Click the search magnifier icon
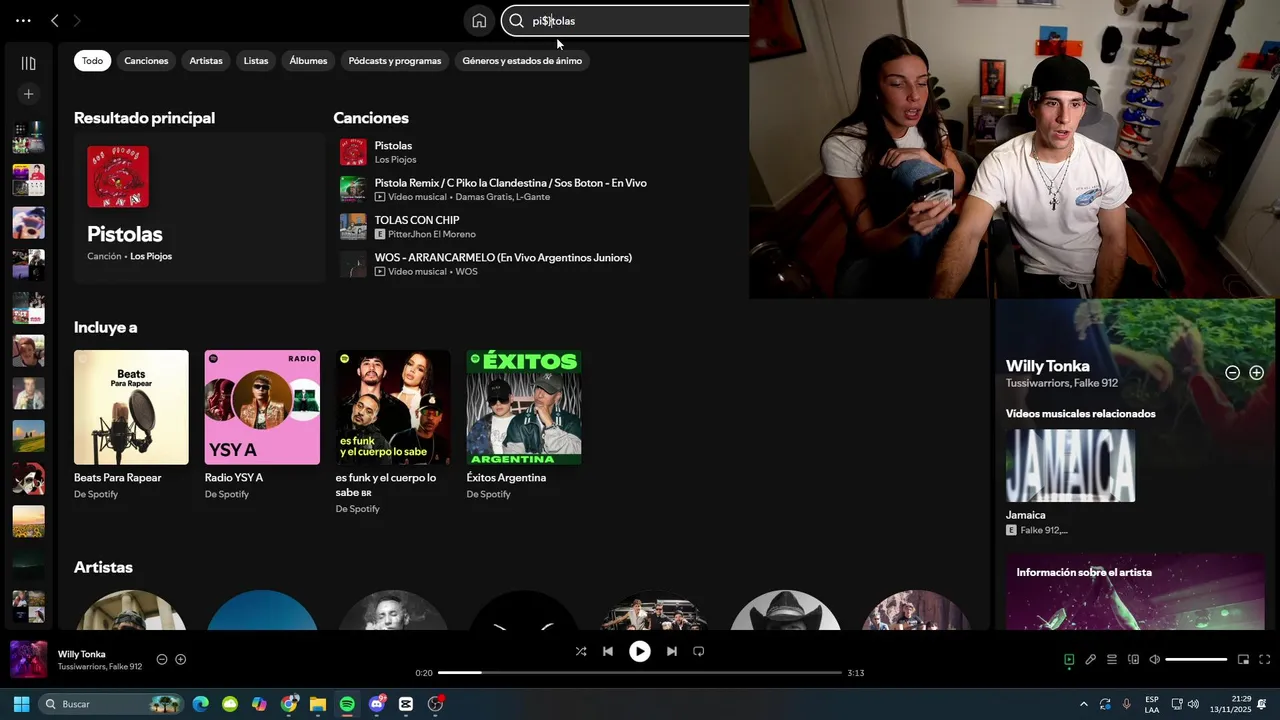The height and width of the screenshot is (720, 1280). coord(516,20)
